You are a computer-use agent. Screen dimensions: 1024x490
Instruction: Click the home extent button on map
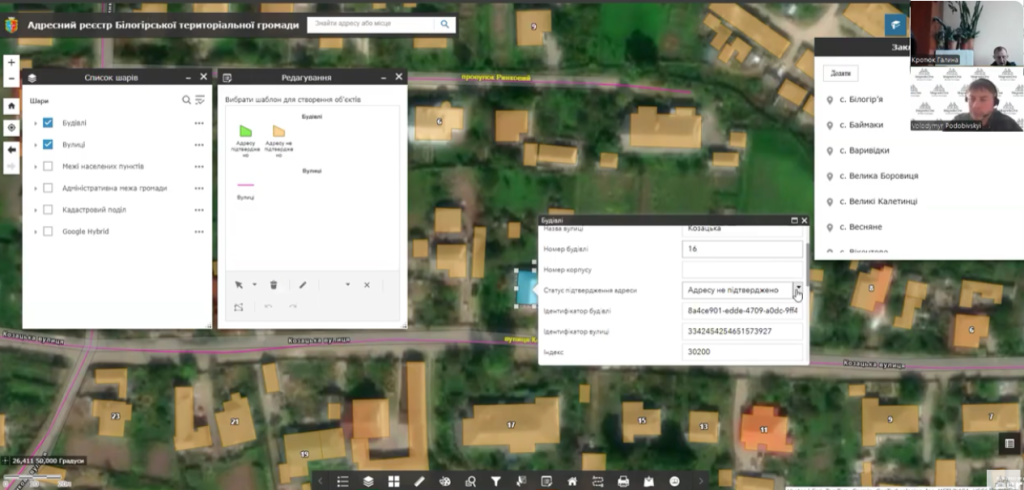click(11, 105)
